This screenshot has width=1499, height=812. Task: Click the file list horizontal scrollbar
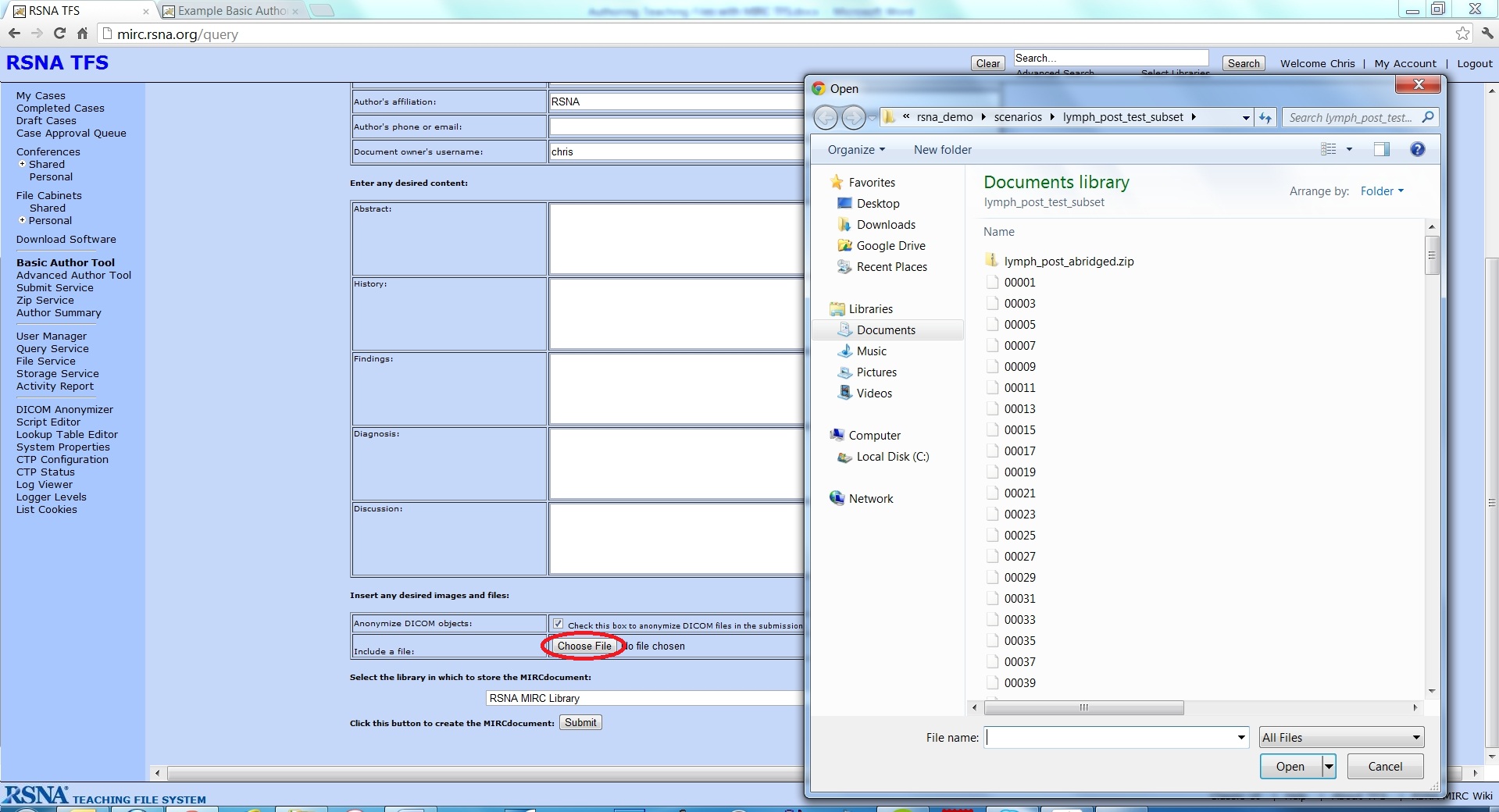pos(1083,708)
